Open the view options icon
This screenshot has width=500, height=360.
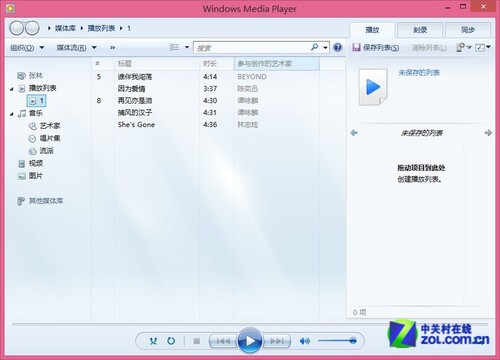pyautogui.click(x=174, y=47)
